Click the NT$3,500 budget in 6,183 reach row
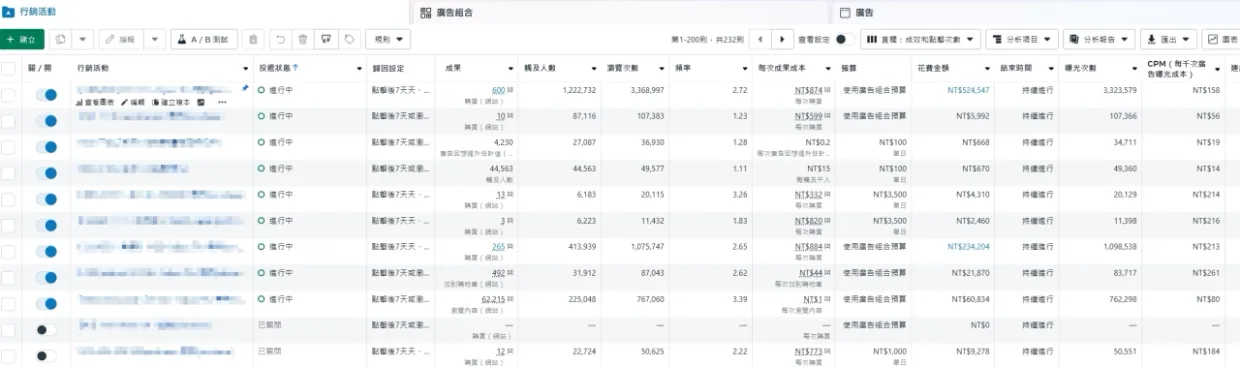The width and height of the screenshot is (1240, 367). [889, 194]
